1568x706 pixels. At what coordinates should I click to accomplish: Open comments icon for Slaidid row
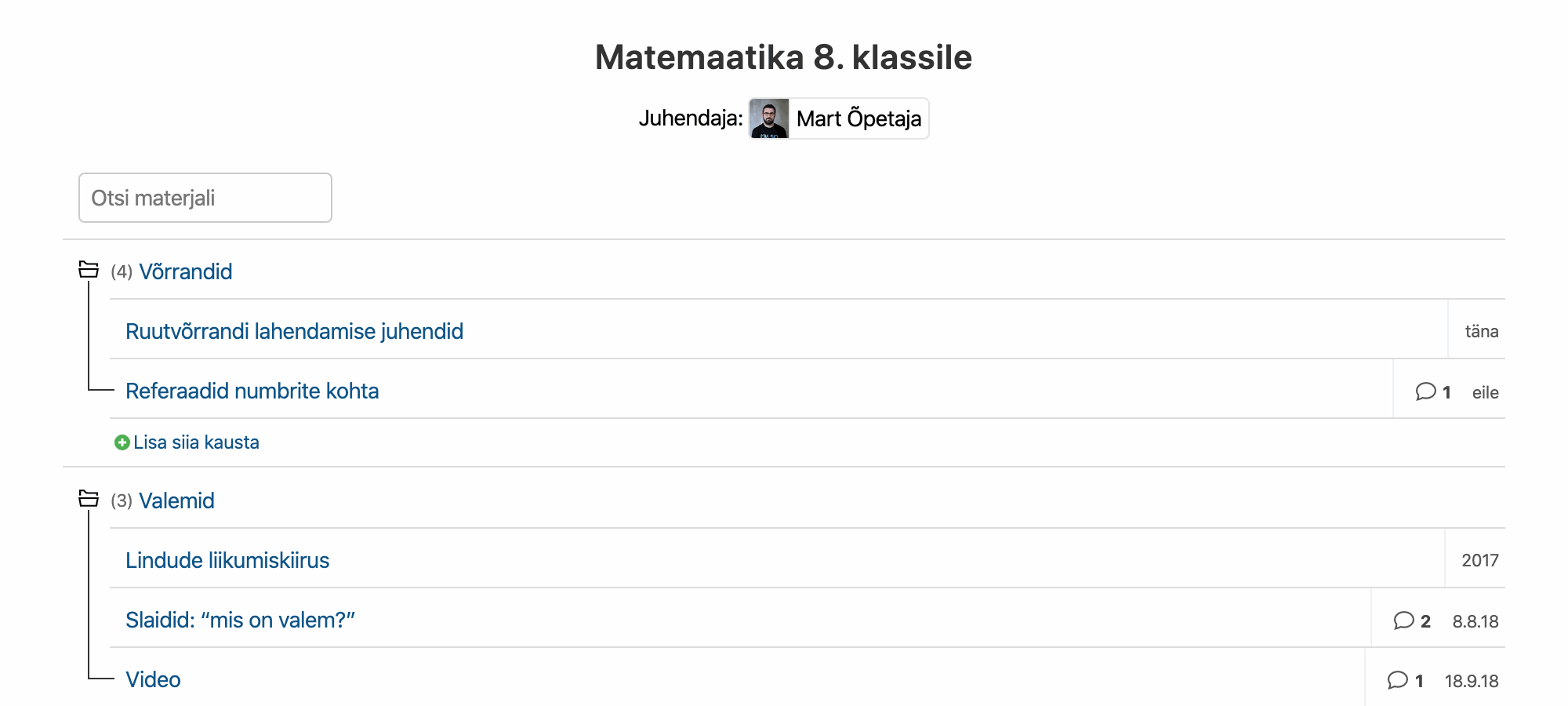point(1403,620)
